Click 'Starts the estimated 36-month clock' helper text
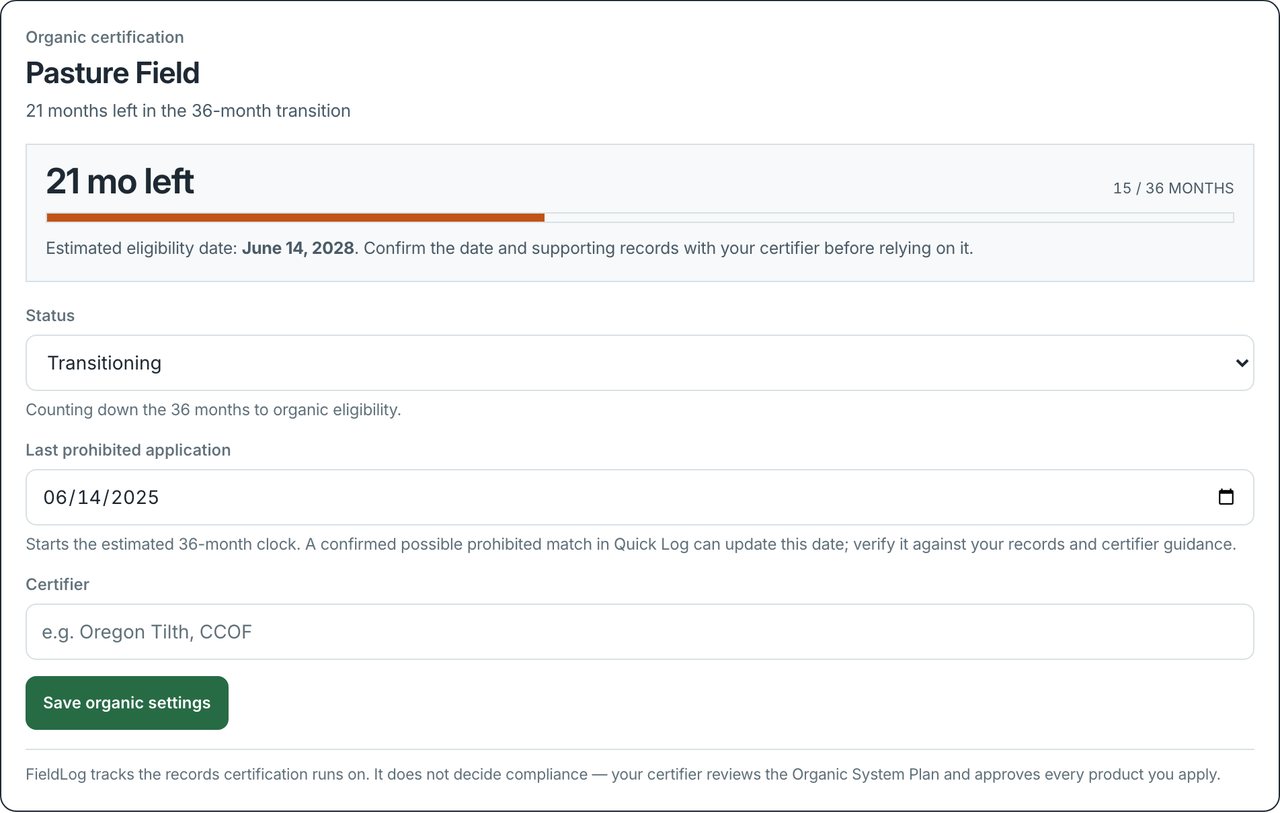The image size is (1280, 813). pos(631,545)
